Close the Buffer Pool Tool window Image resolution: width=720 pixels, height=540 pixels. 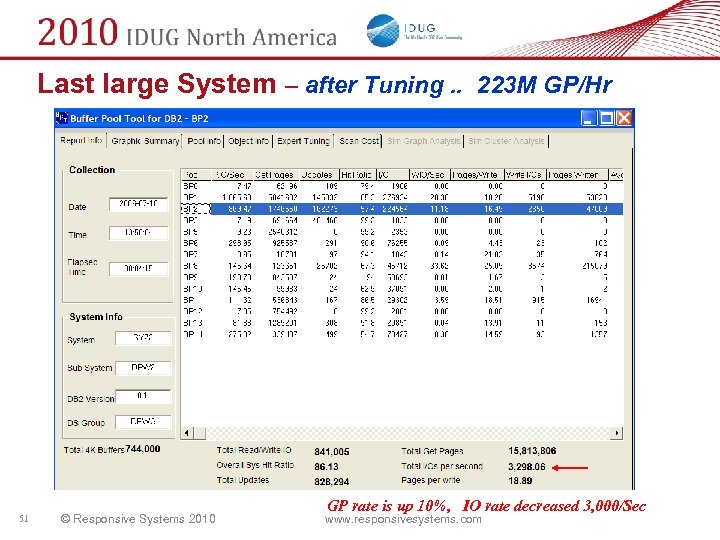(x=624, y=118)
